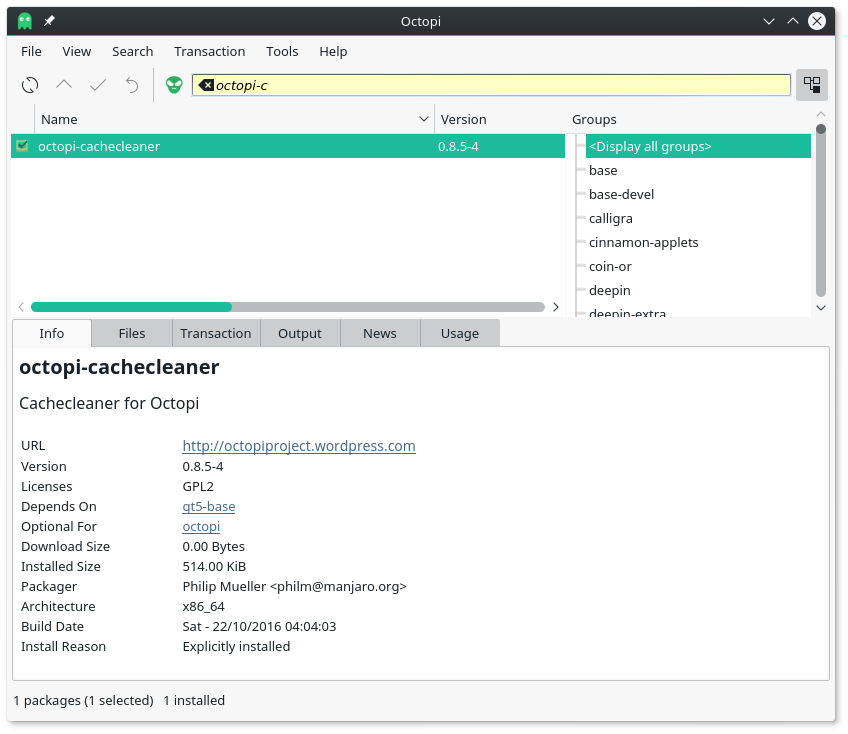
Task: Minimize the Octopi window
Action: [768, 21]
